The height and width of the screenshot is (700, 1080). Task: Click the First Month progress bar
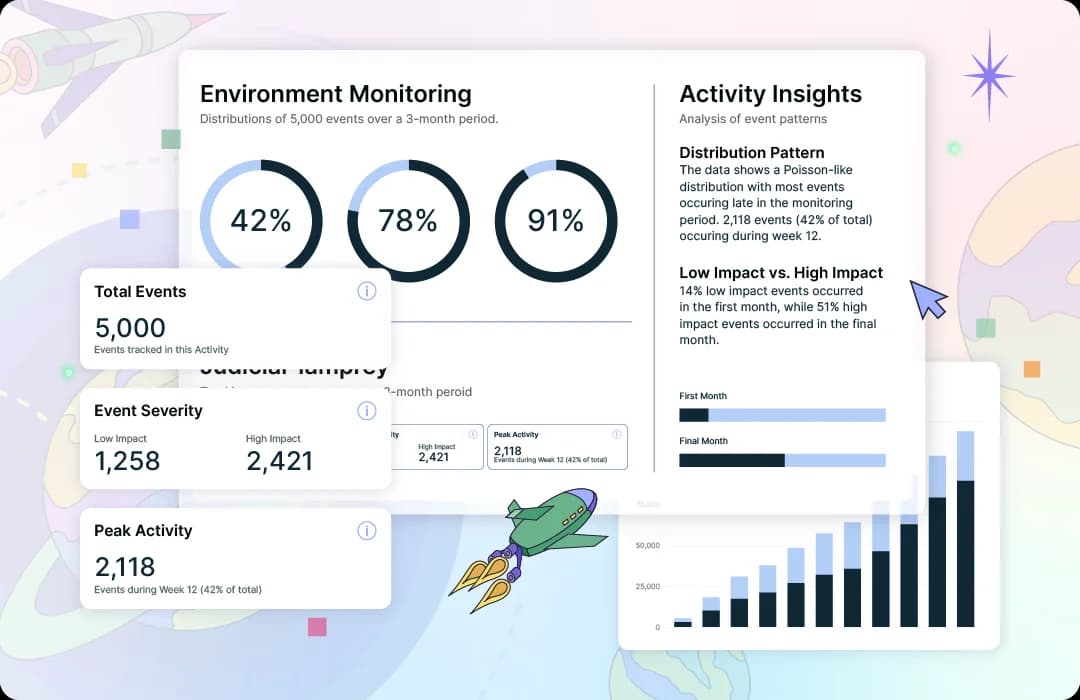782,415
